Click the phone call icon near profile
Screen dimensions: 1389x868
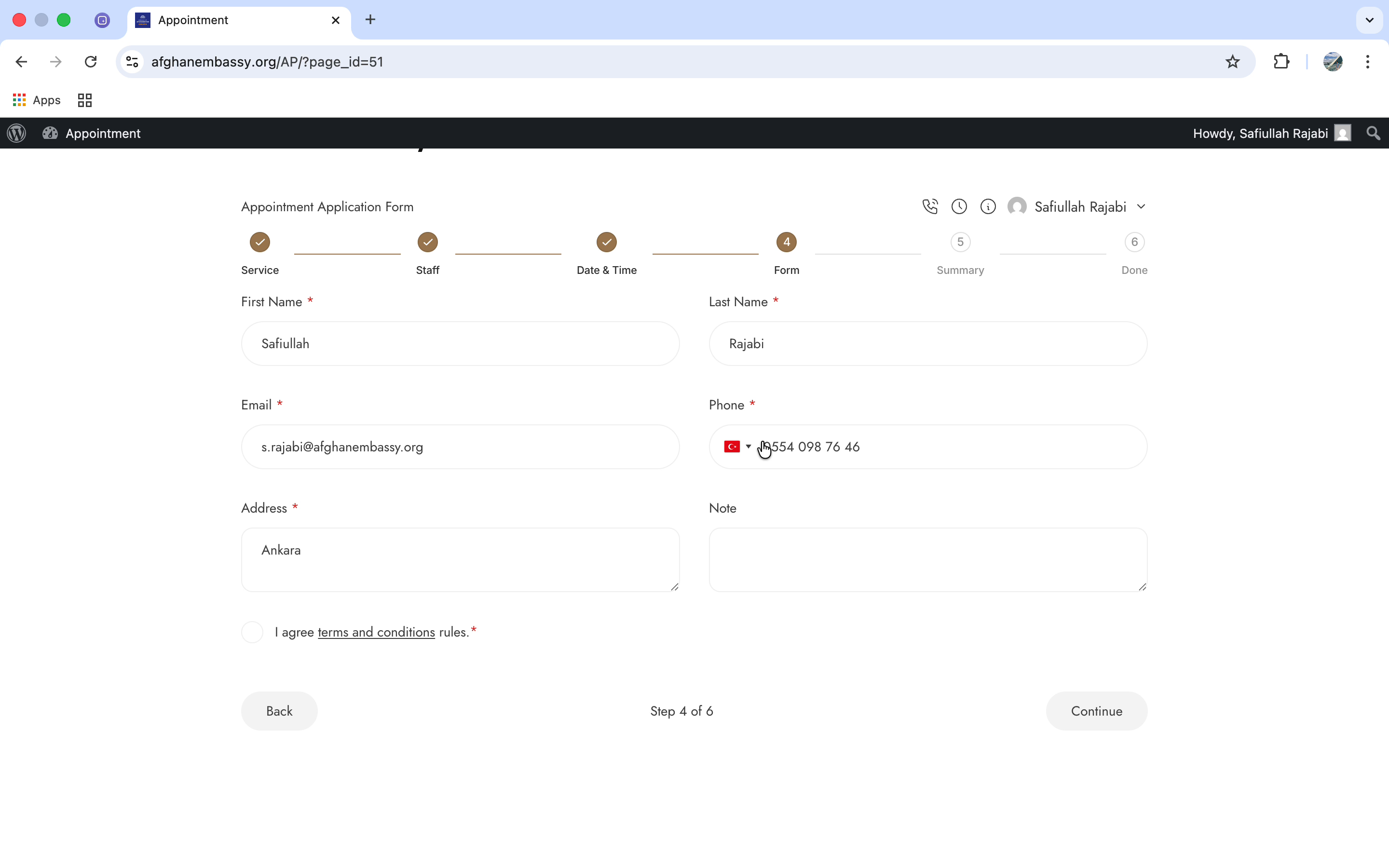[x=930, y=206]
